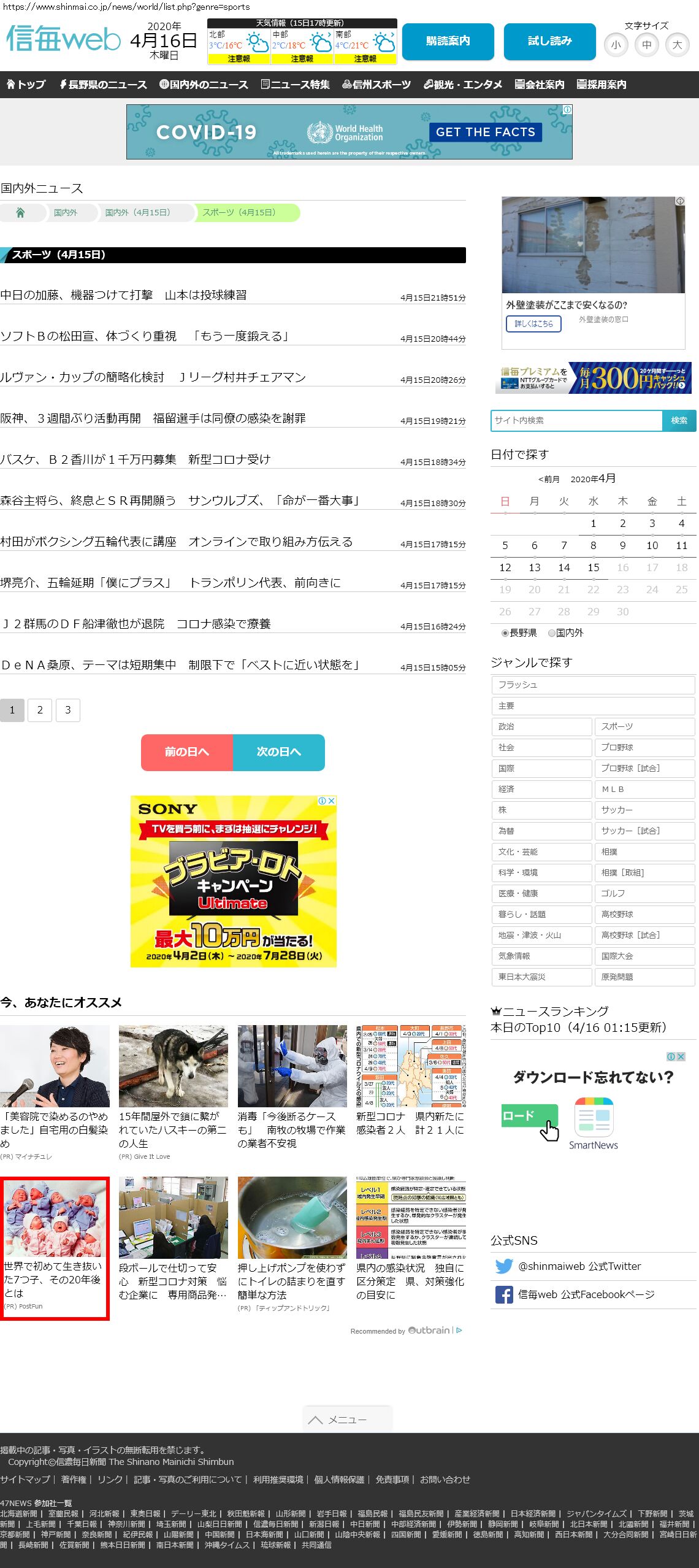Close the Sony ad with X icon

click(x=332, y=801)
